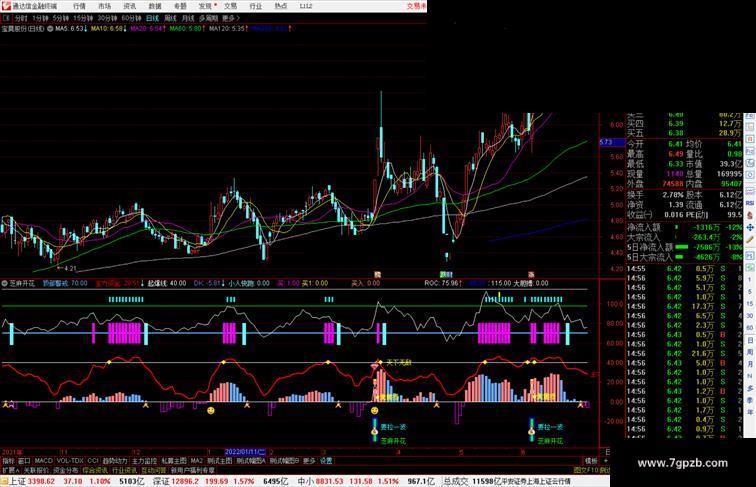Open the 设置 option in indicator bar
The image size is (756, 487).
pos(326,461)
